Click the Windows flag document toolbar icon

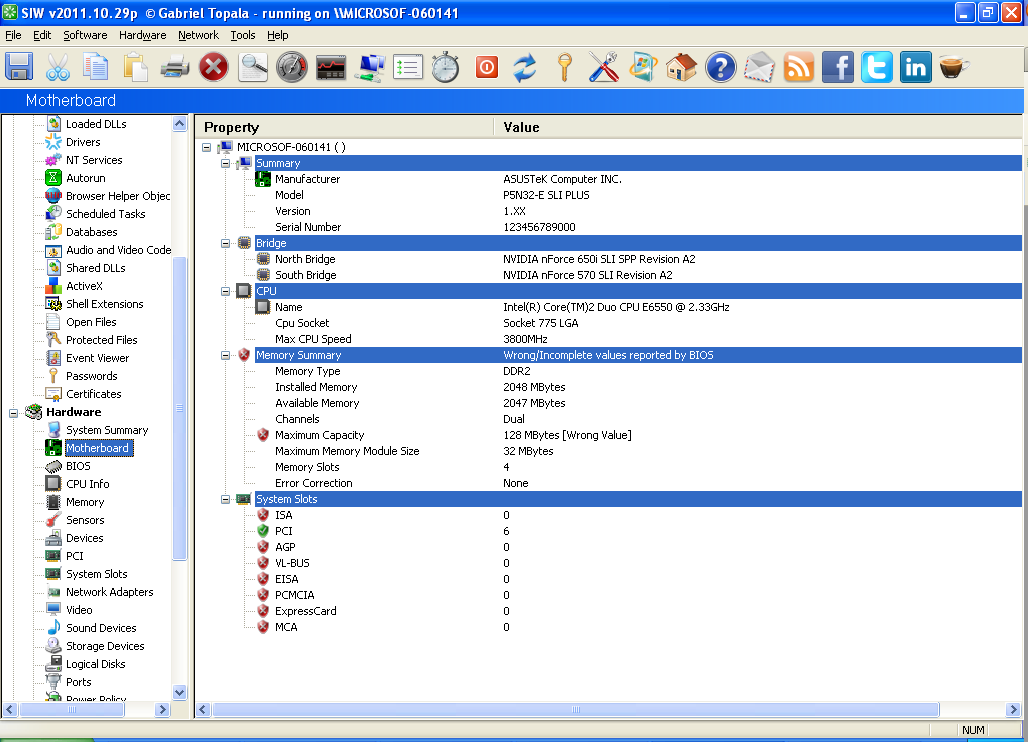[x=643, y=67]
